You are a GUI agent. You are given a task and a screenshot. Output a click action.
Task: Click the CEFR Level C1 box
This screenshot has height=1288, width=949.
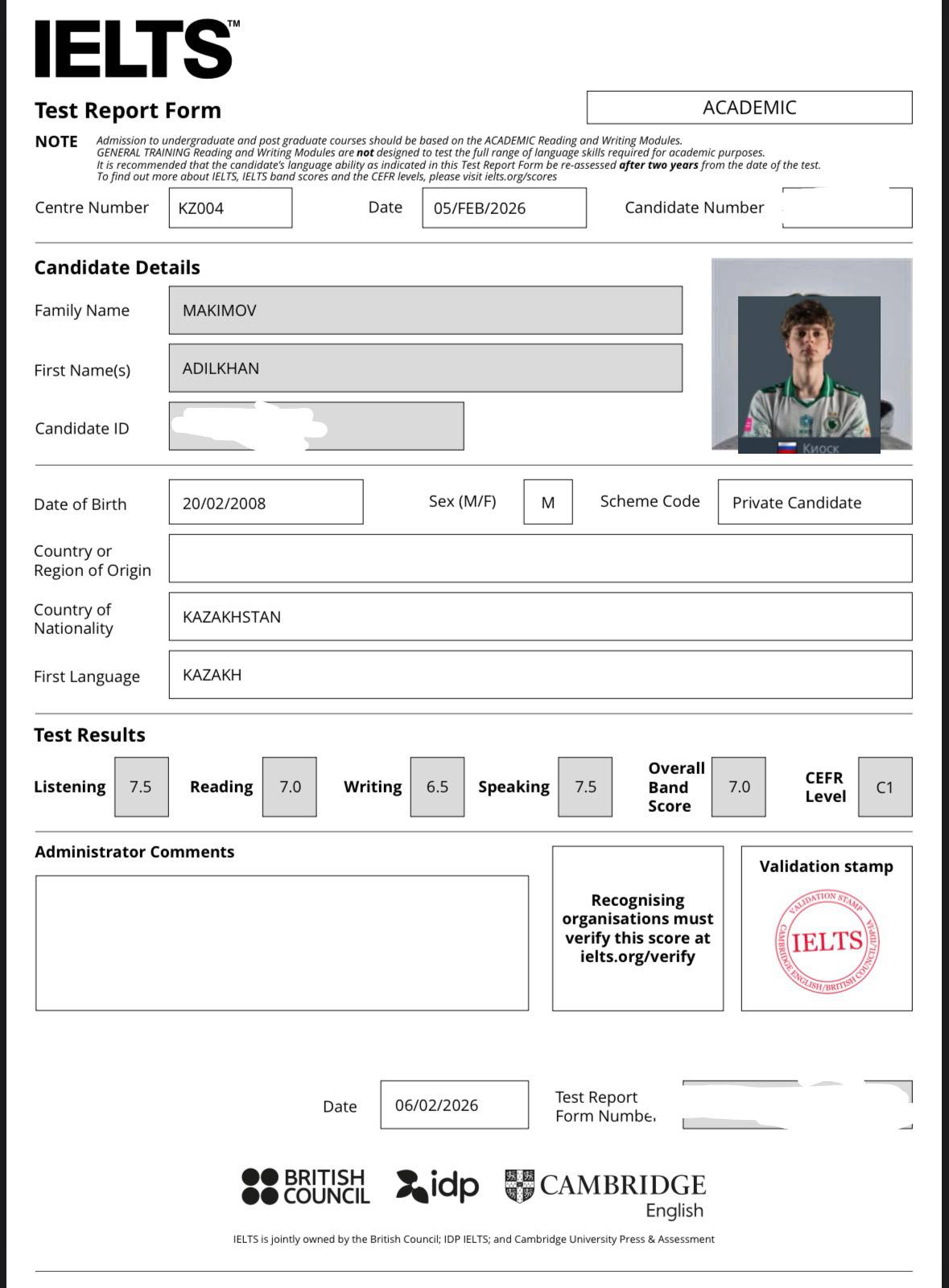pos(885,787)
